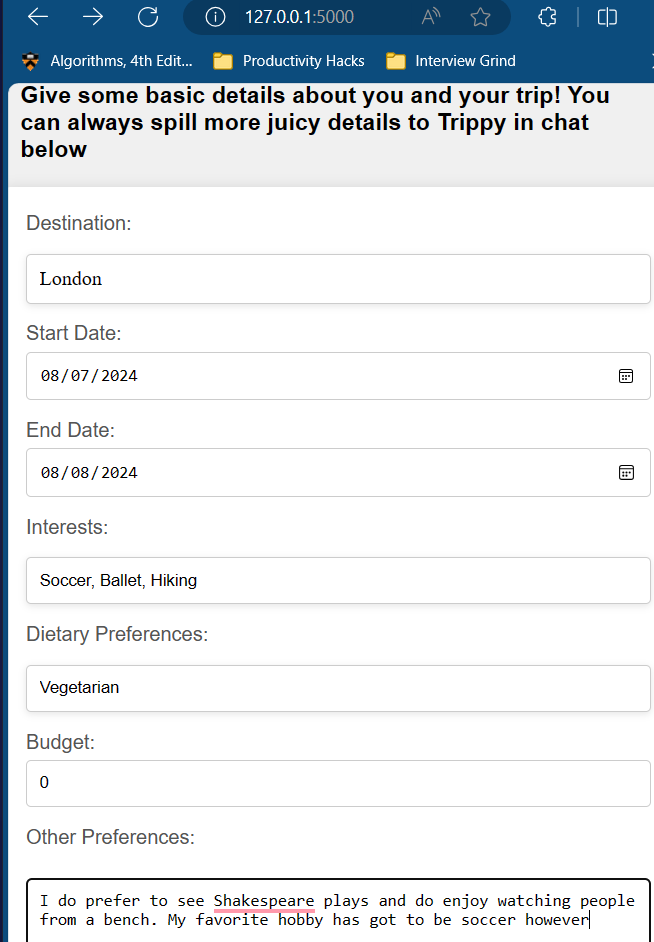Reload the page with refresh icon

(x=148, y=17)
